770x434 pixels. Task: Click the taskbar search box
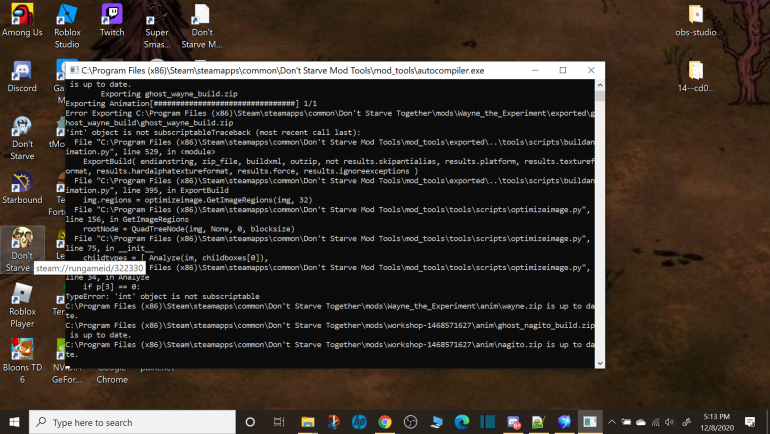pos(130,422)
